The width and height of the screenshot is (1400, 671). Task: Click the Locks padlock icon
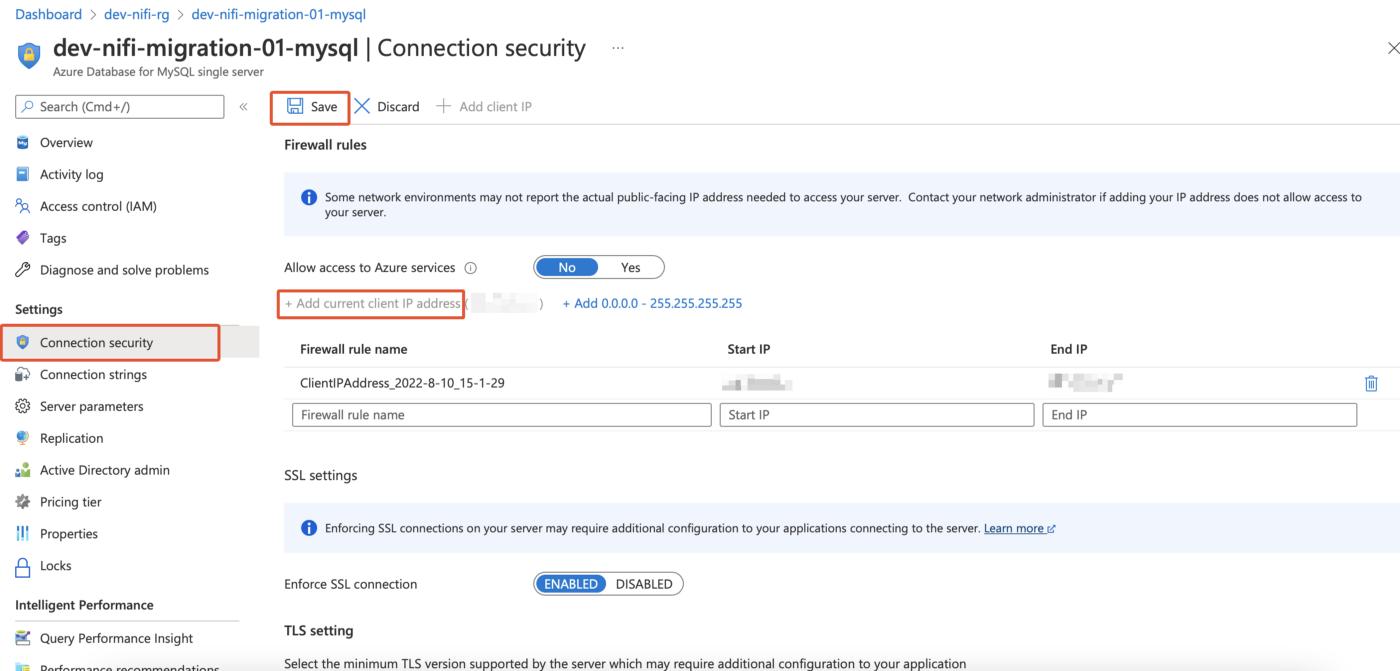point(23,566)
